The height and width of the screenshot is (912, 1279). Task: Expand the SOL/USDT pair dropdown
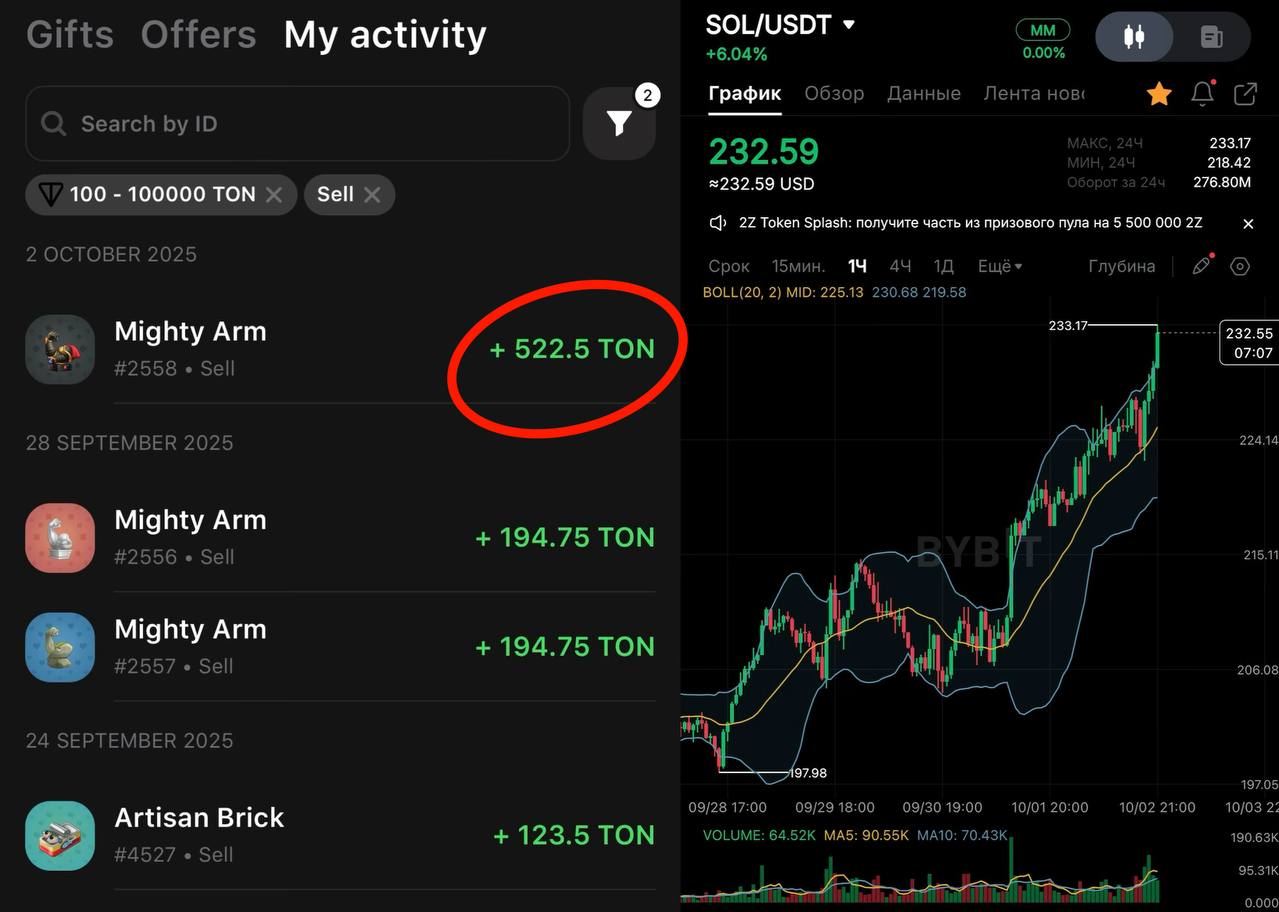click(x=849, y=24)
